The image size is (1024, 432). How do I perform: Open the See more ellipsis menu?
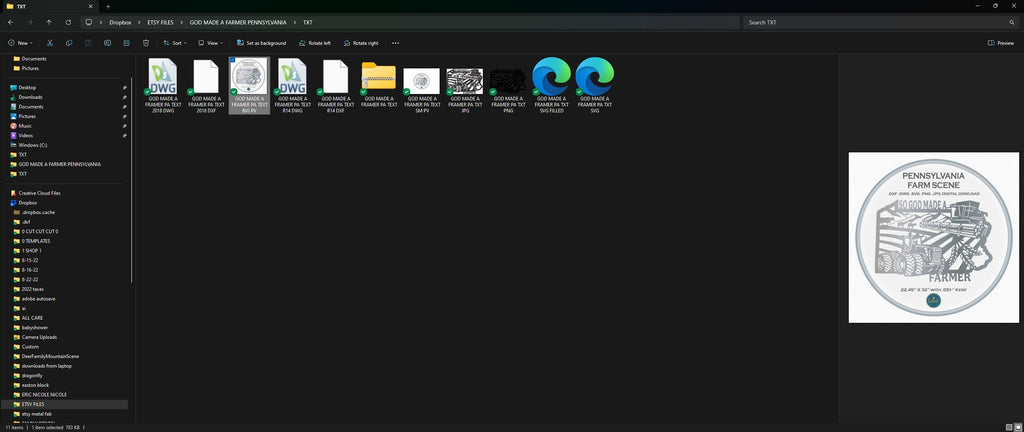point(395,43)
